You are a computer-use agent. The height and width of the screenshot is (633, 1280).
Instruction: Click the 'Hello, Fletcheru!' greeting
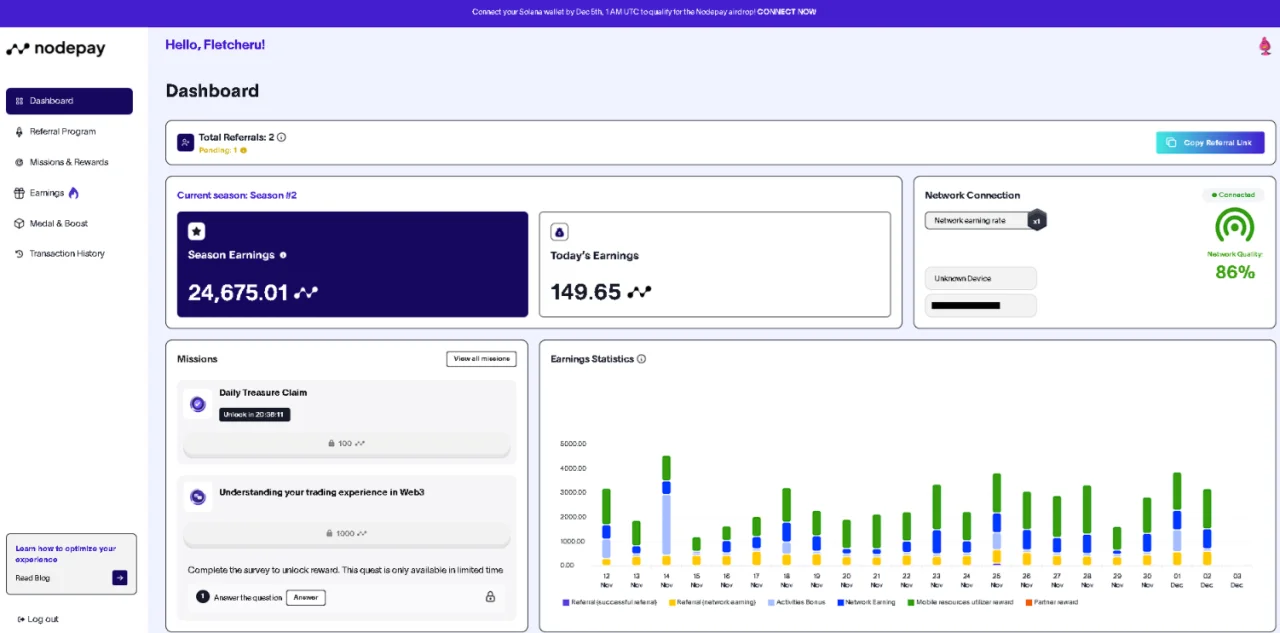(x=215, y=45)
